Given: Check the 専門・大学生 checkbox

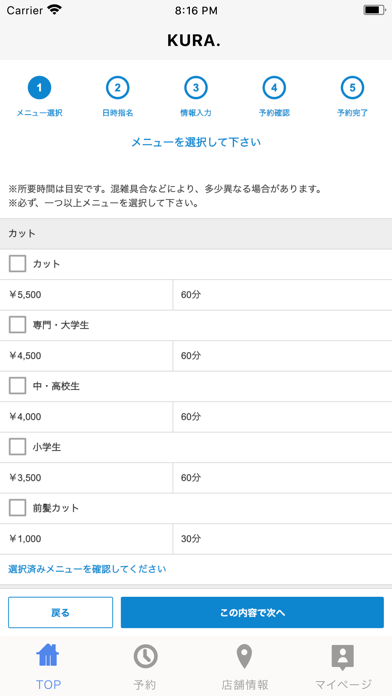Looking at the screenshot, I should coord(17,325).
